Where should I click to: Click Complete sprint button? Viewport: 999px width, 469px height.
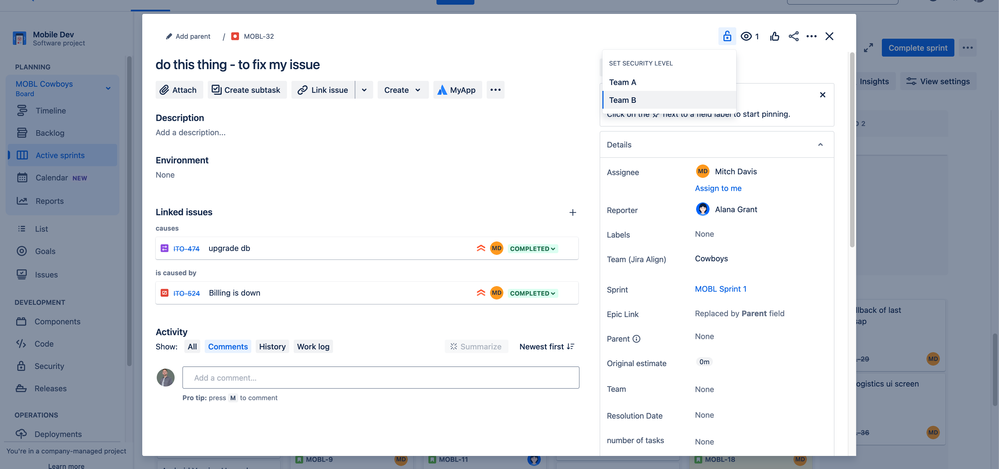[917, 48]
